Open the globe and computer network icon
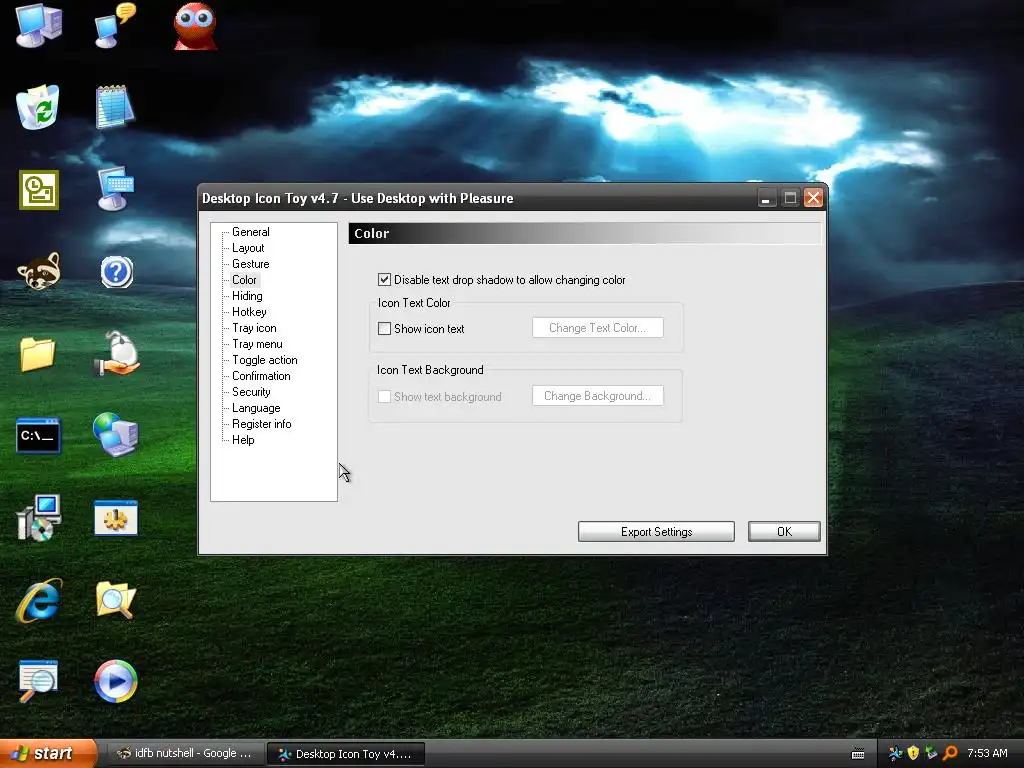The width and height of the screenshot is (1024, 768). (116, 434)
